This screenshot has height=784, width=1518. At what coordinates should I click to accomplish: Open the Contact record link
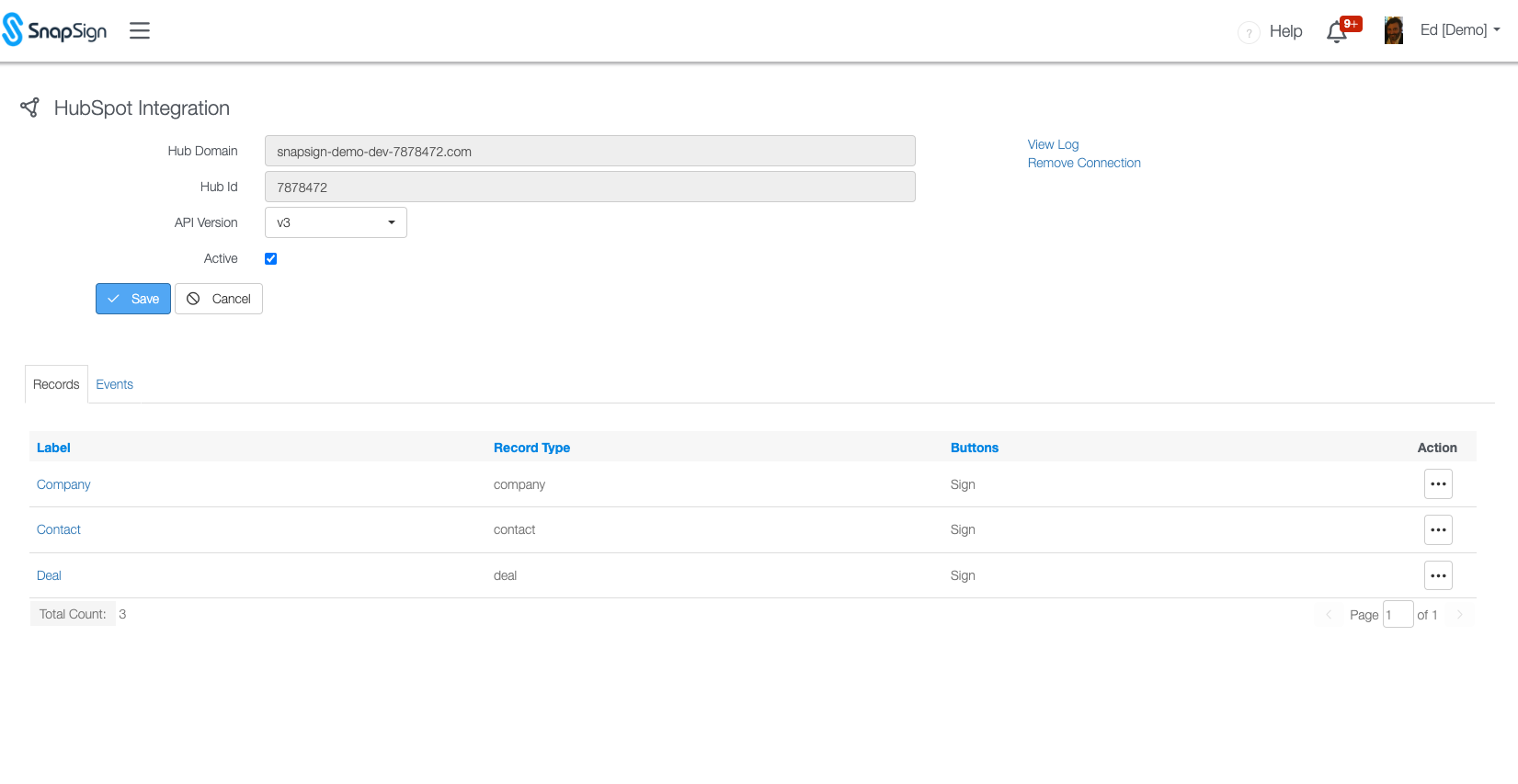59,529
